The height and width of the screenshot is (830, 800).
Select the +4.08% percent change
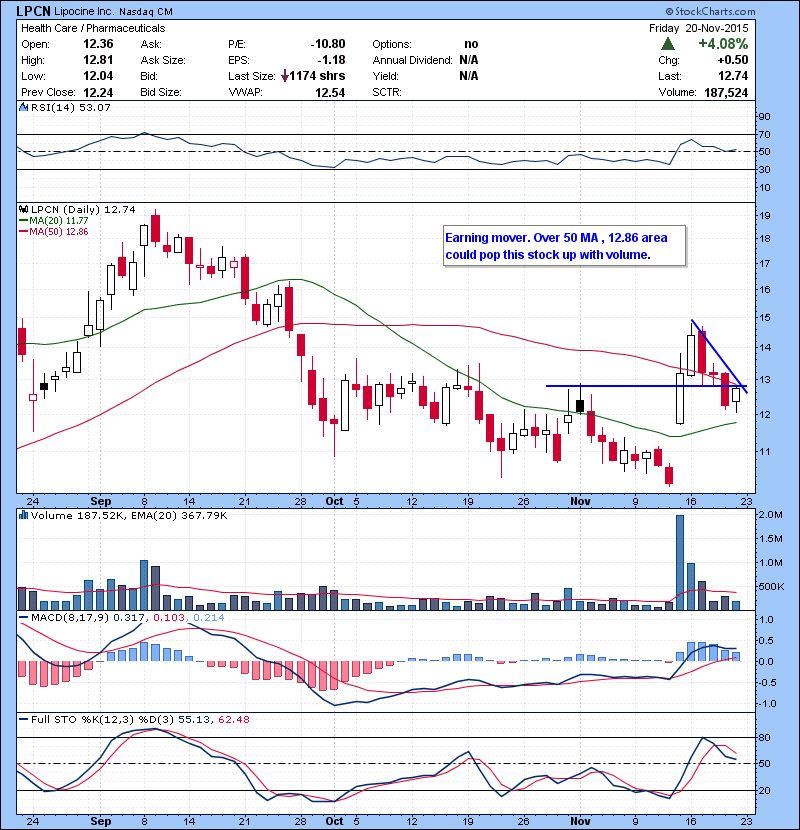[723, 43]
